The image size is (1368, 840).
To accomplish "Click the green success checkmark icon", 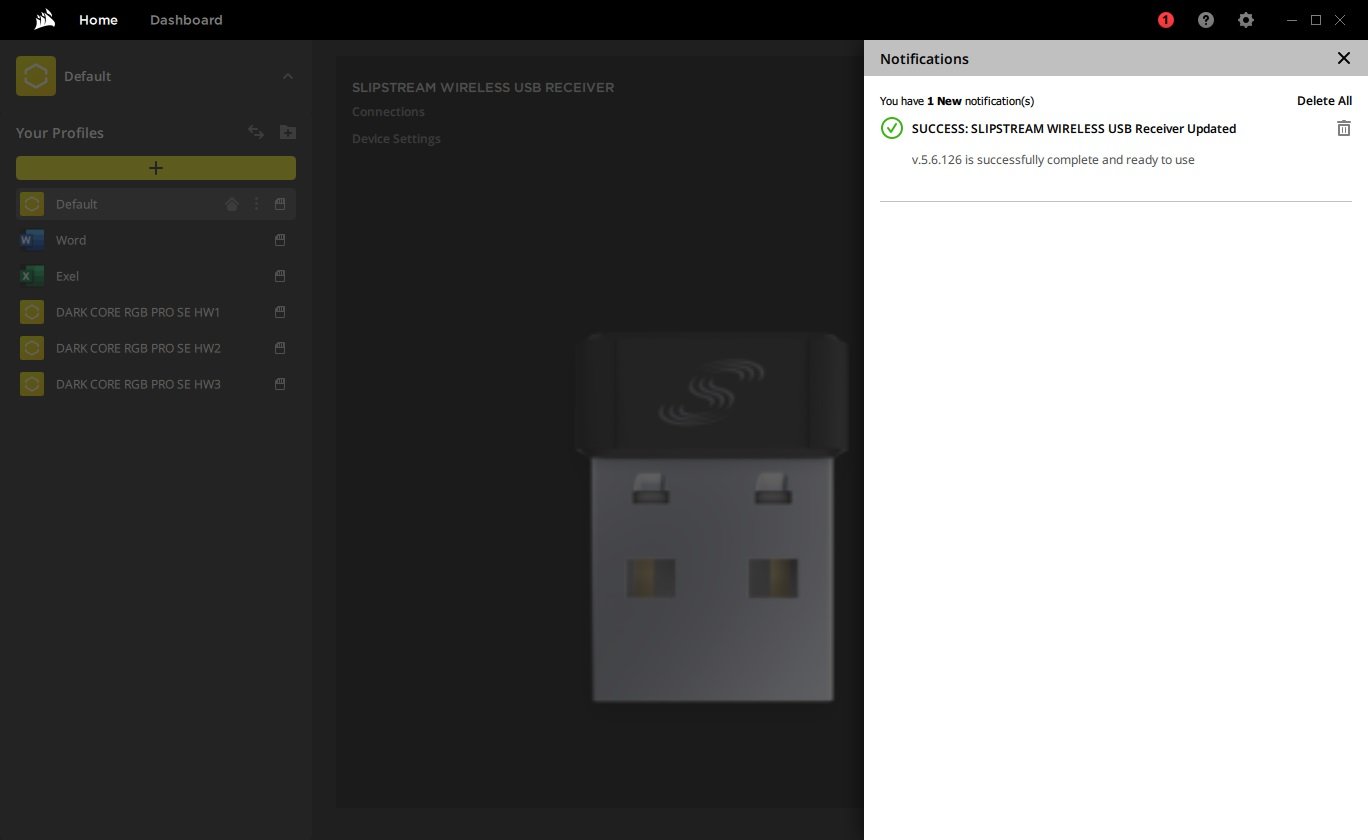I will coord(892,128).
